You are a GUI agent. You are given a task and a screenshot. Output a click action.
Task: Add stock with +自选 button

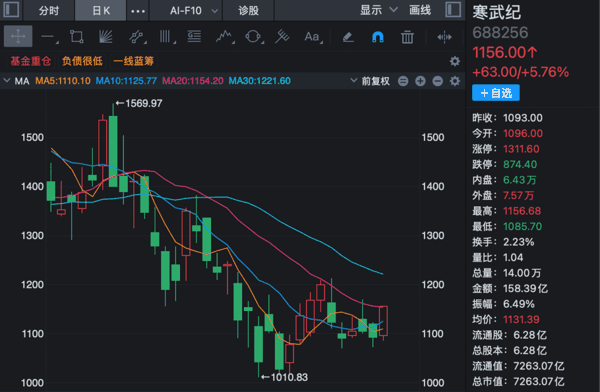coord(496,93)
